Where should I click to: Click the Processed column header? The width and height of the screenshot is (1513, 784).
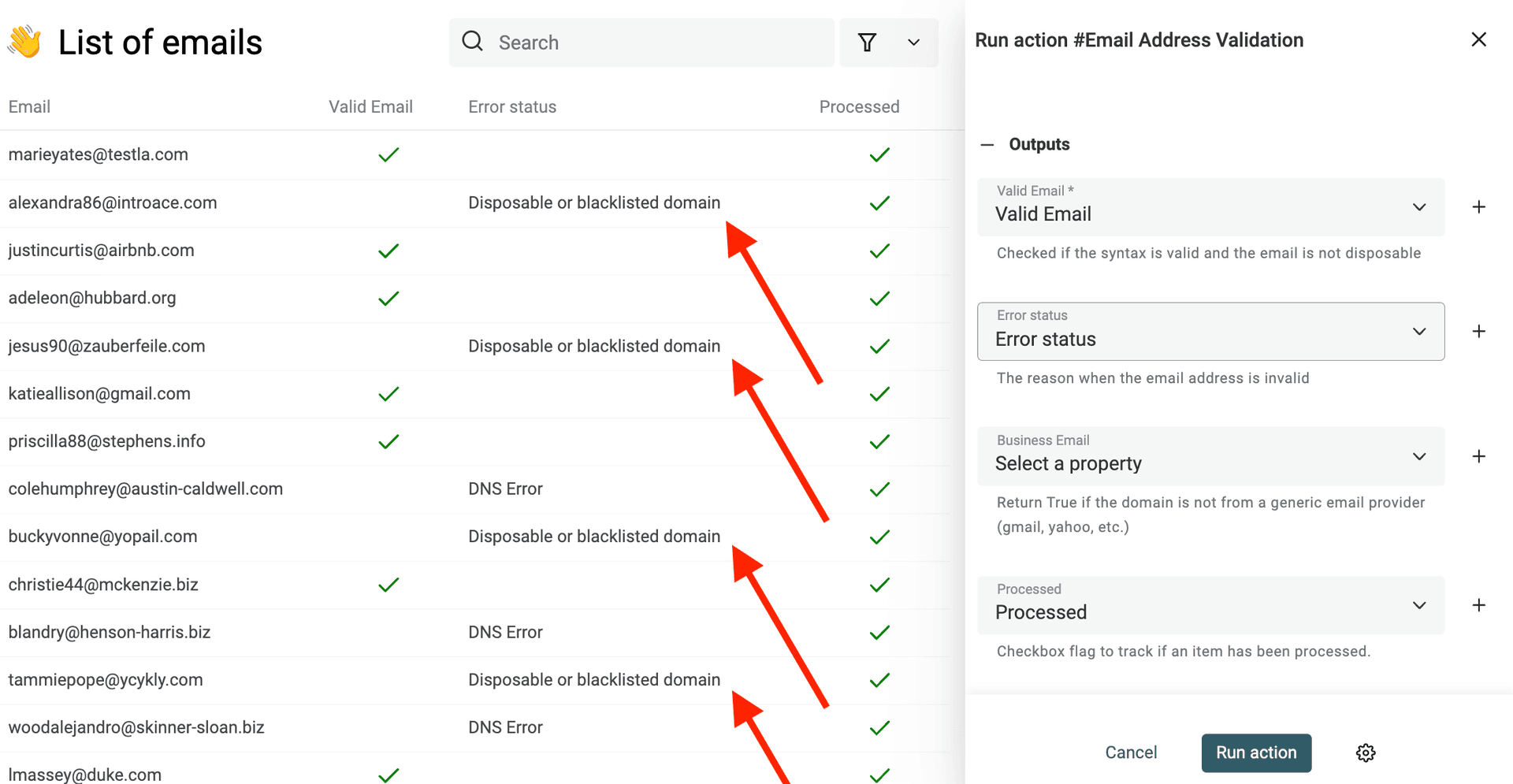click(859, 107)
